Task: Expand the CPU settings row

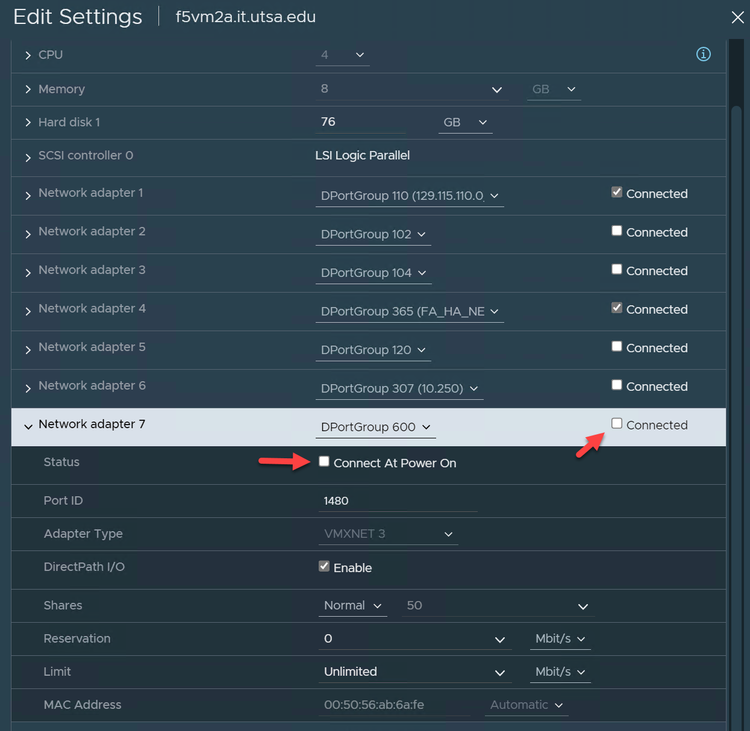Action: click(x=28, y=55)
